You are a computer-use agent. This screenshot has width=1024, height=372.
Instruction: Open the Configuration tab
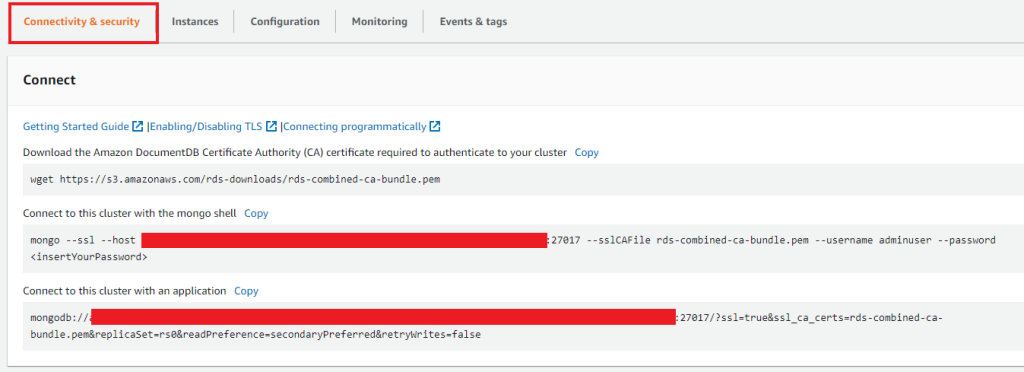(x=285, y=22)
